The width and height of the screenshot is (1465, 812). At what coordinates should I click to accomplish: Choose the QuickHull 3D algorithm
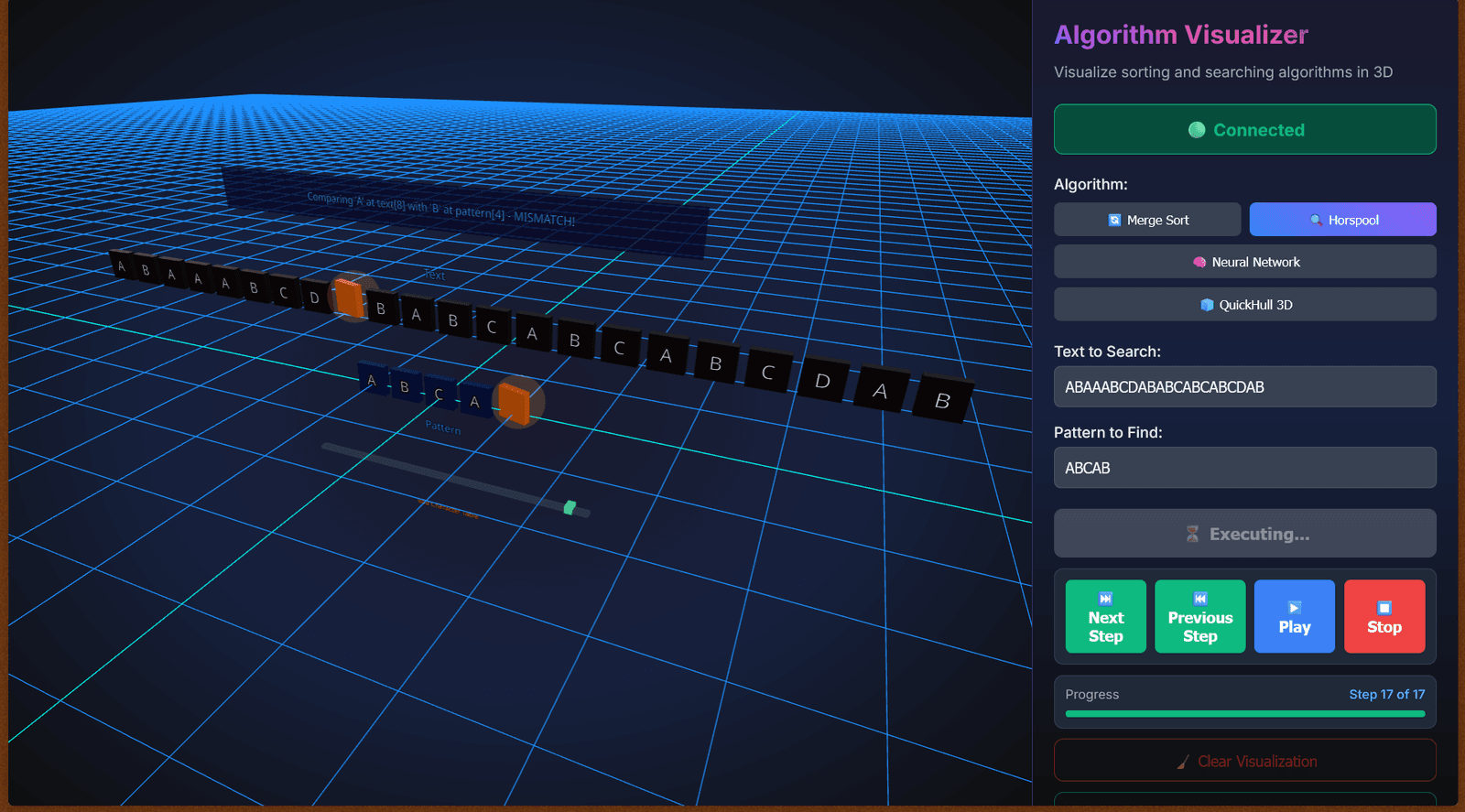pos(1245,305)
